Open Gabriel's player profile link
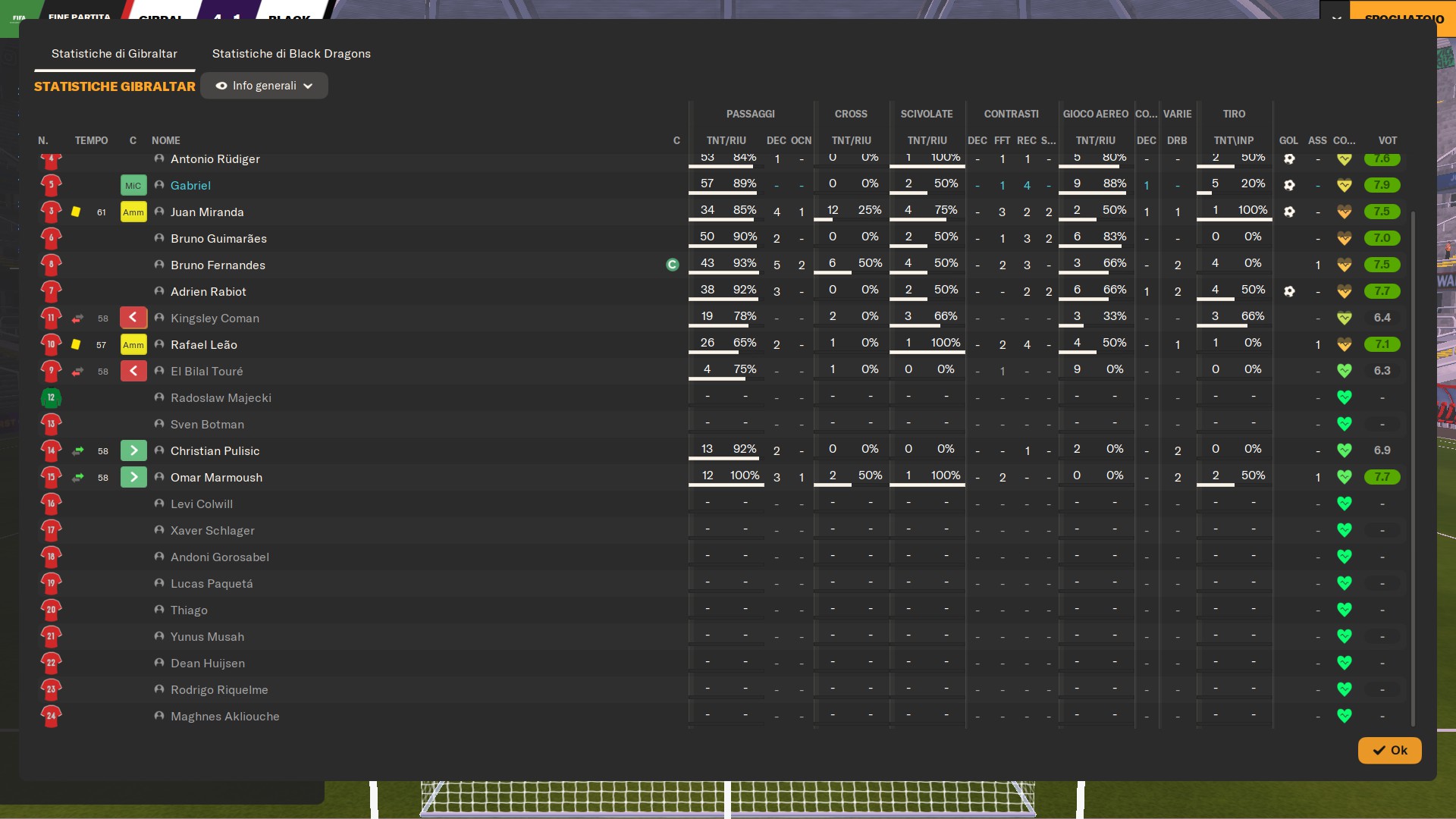 click(190, 185)
